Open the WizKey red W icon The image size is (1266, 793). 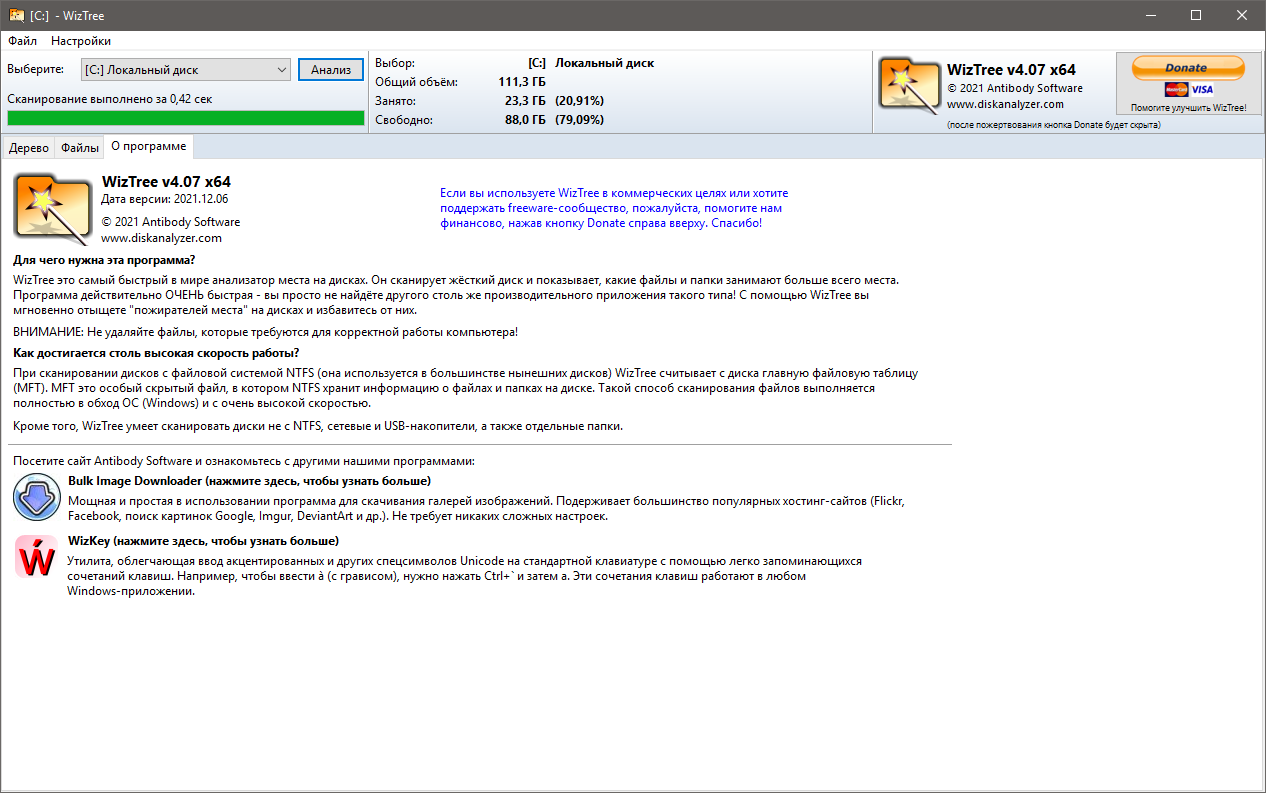(x=36, y=557)
